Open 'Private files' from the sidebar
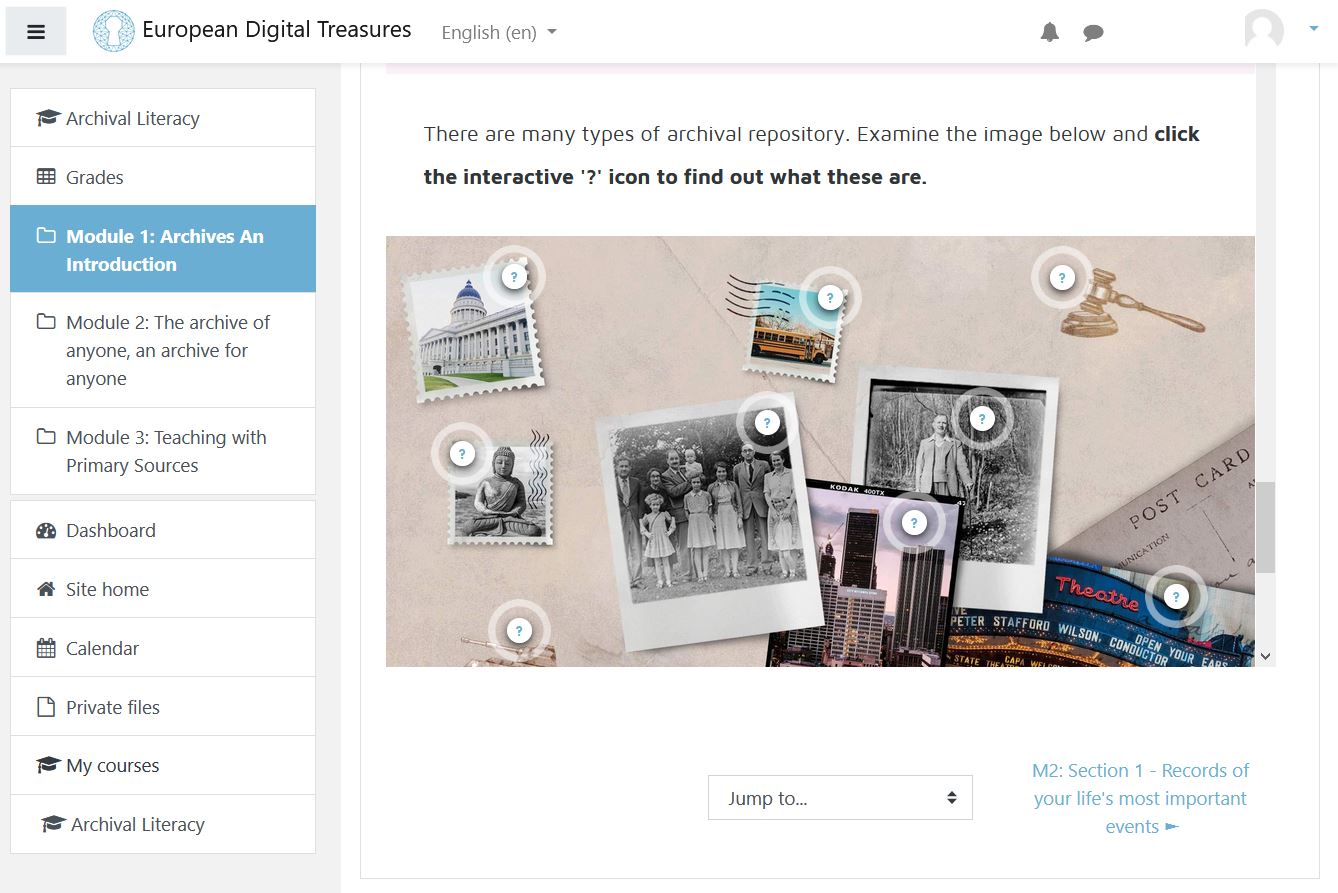 112,706
